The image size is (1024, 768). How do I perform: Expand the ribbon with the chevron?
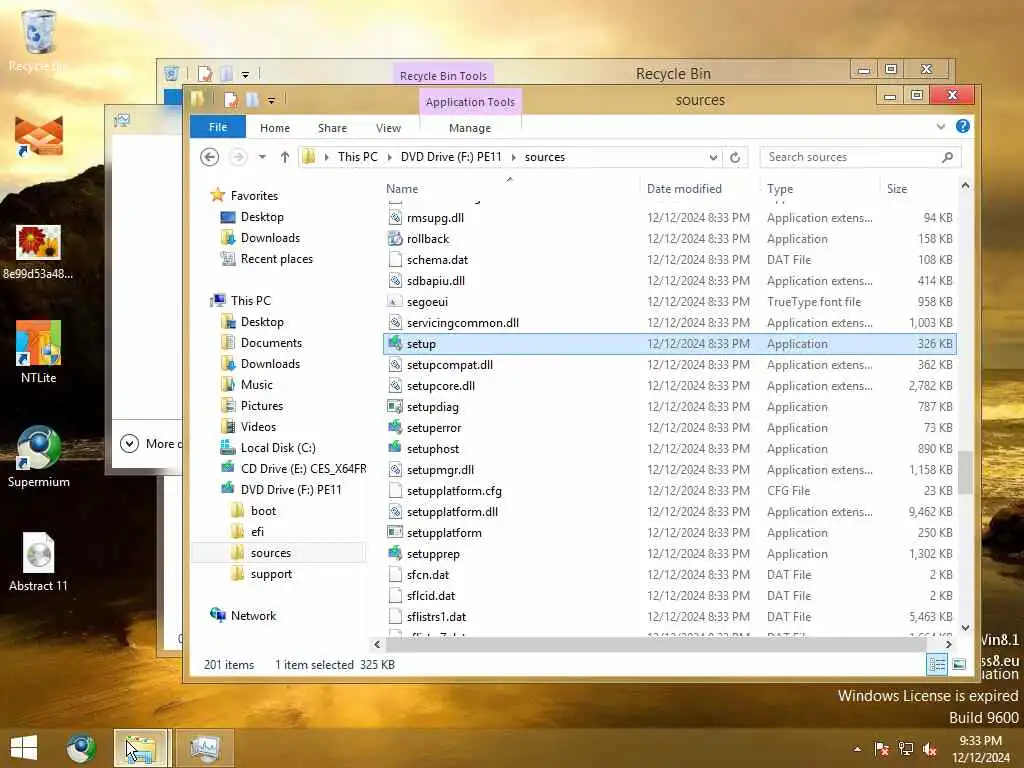940,126
